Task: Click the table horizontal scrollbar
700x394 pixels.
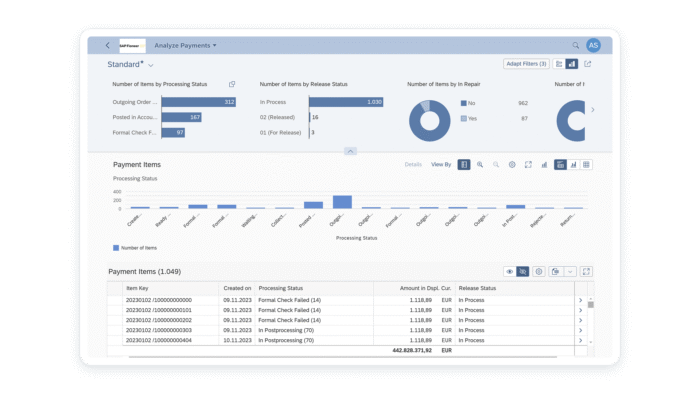Action: point(342,357)
